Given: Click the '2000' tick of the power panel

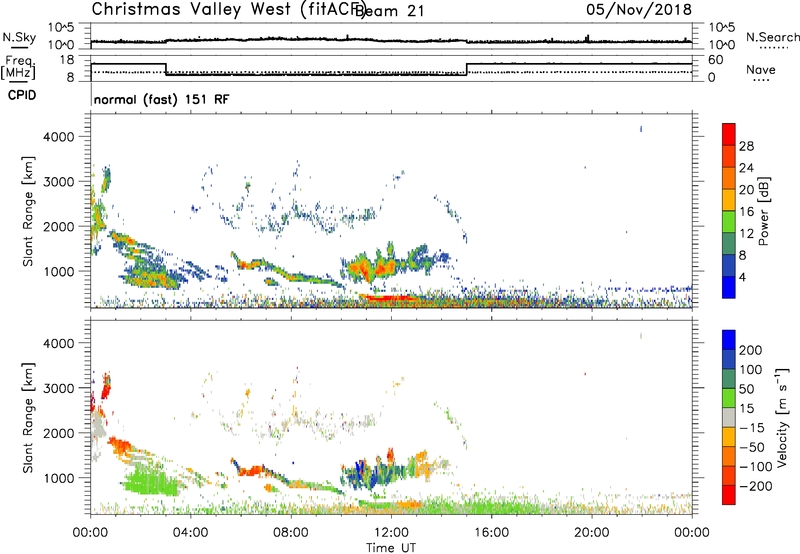Looking at the screenshot, I should coord(58,226).
